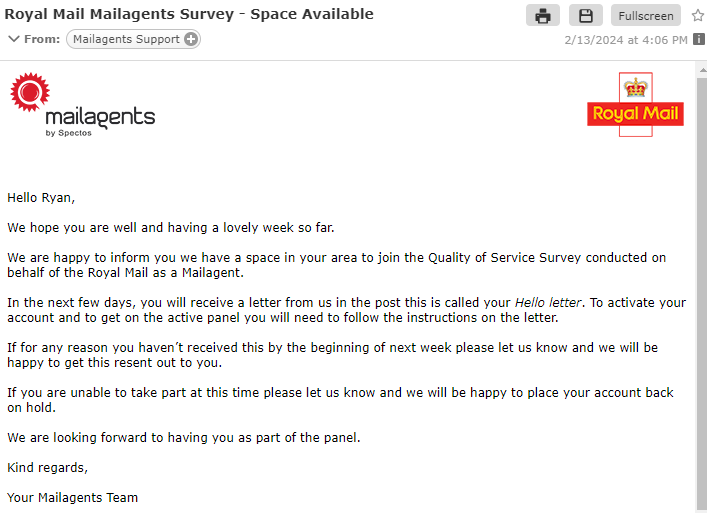Click the 'Your Mailagents Team' signature

coord(73,498)
